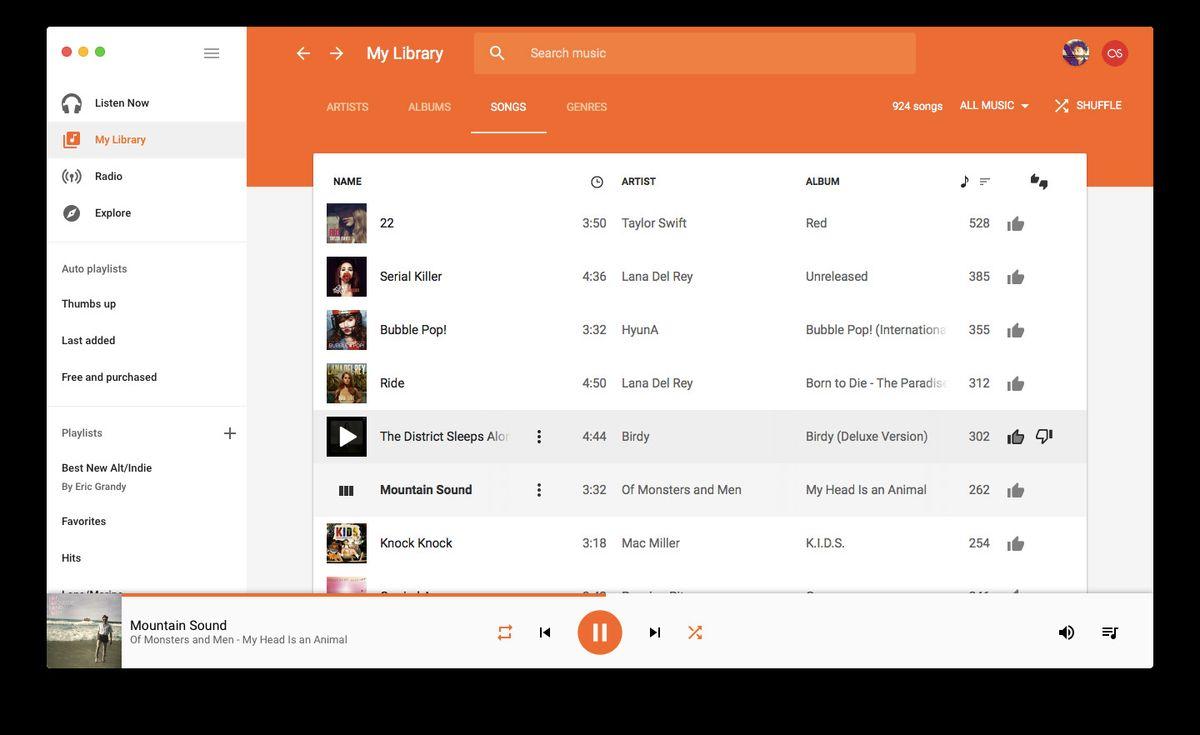Switch to the Albums tab
Image resolution: width=1200 pixels, height=735 pixels.
pos(429,107)
